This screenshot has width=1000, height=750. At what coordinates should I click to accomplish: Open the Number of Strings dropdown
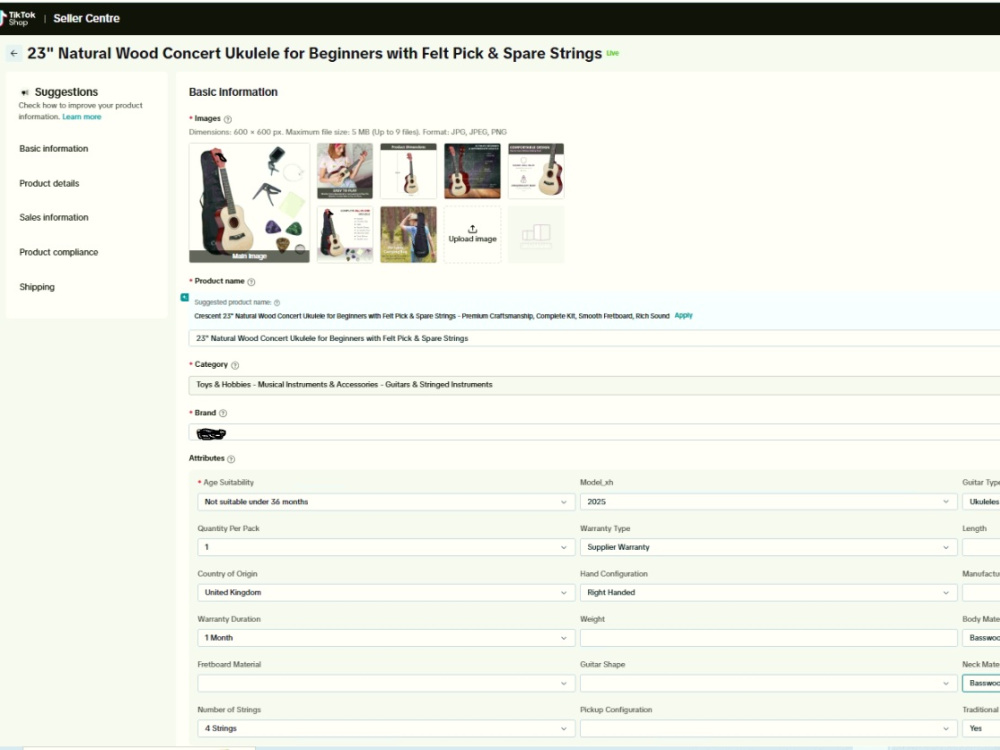pyautogui.click(x=386, y=728)
